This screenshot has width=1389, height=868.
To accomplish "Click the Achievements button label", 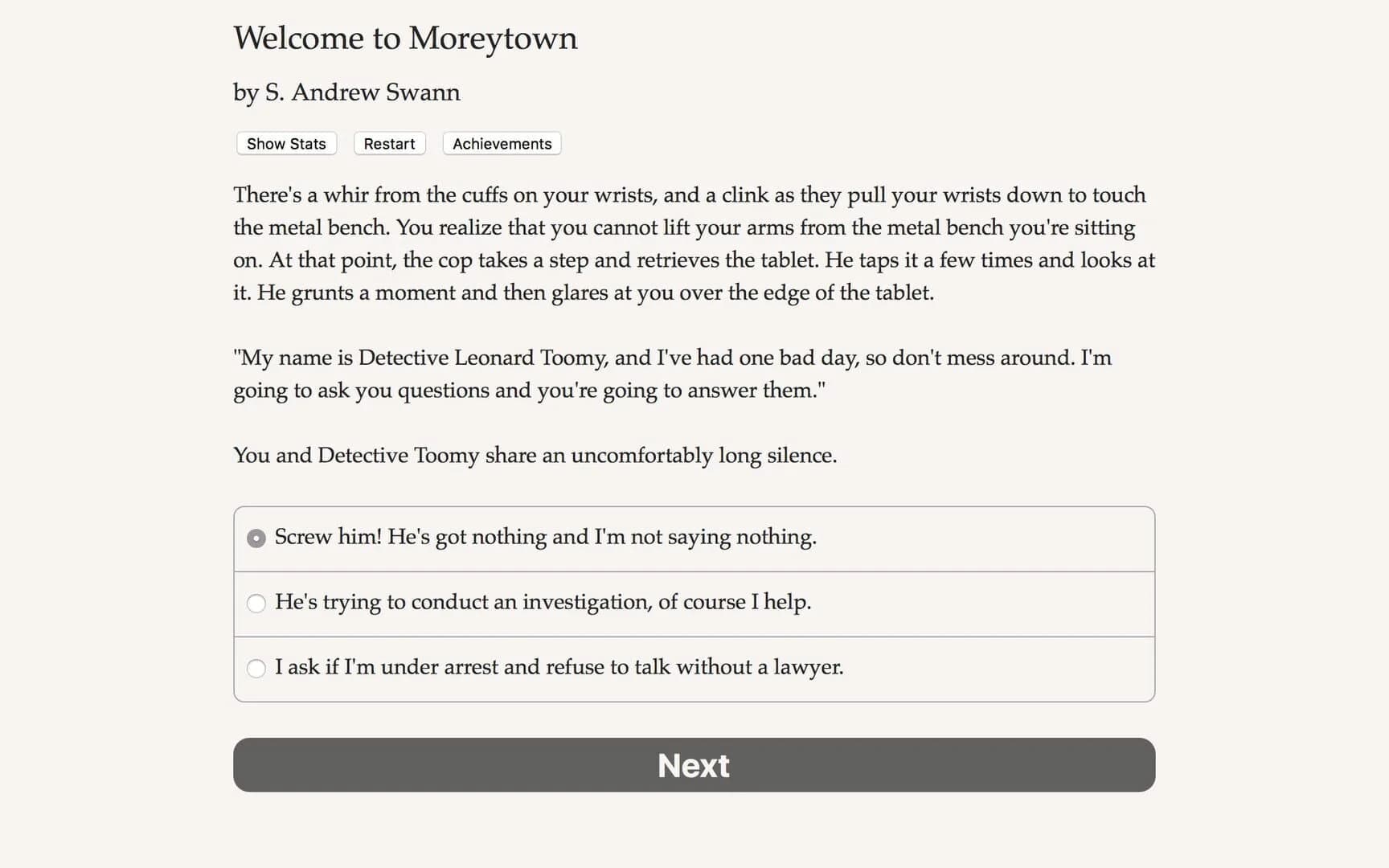I will coord(501,144).
